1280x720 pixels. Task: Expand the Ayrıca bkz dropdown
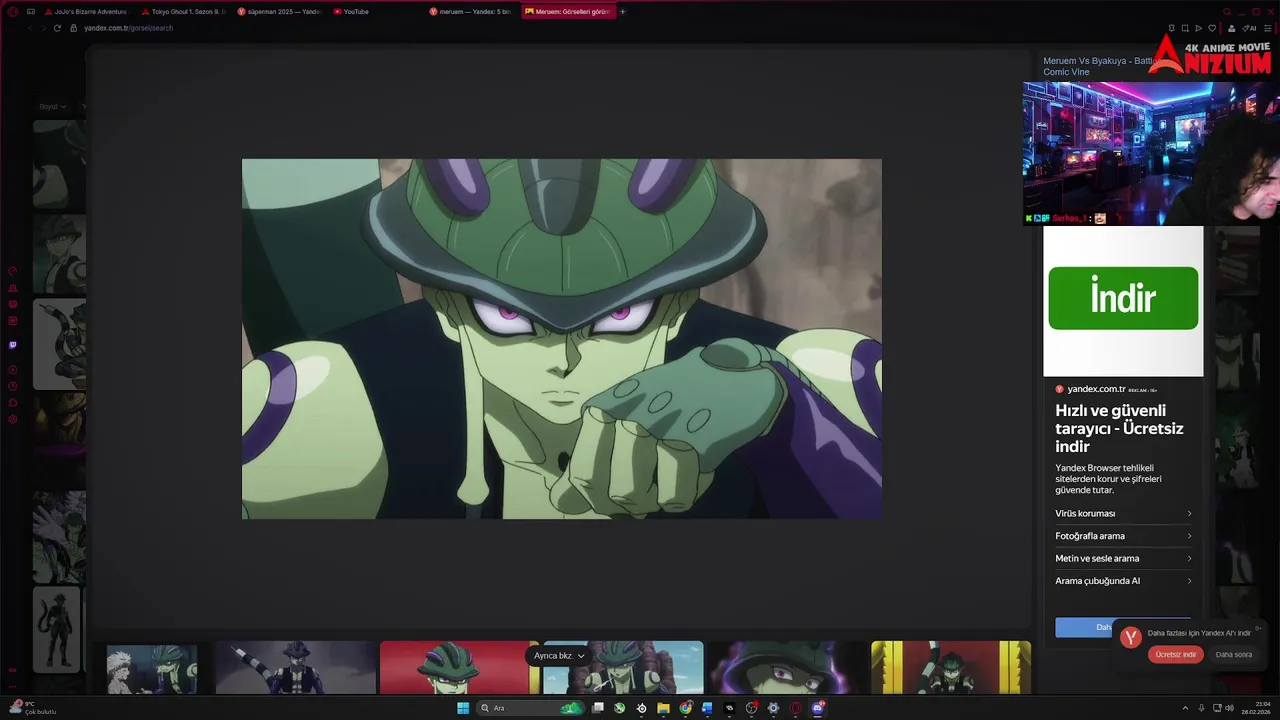(x=559, y=656)
